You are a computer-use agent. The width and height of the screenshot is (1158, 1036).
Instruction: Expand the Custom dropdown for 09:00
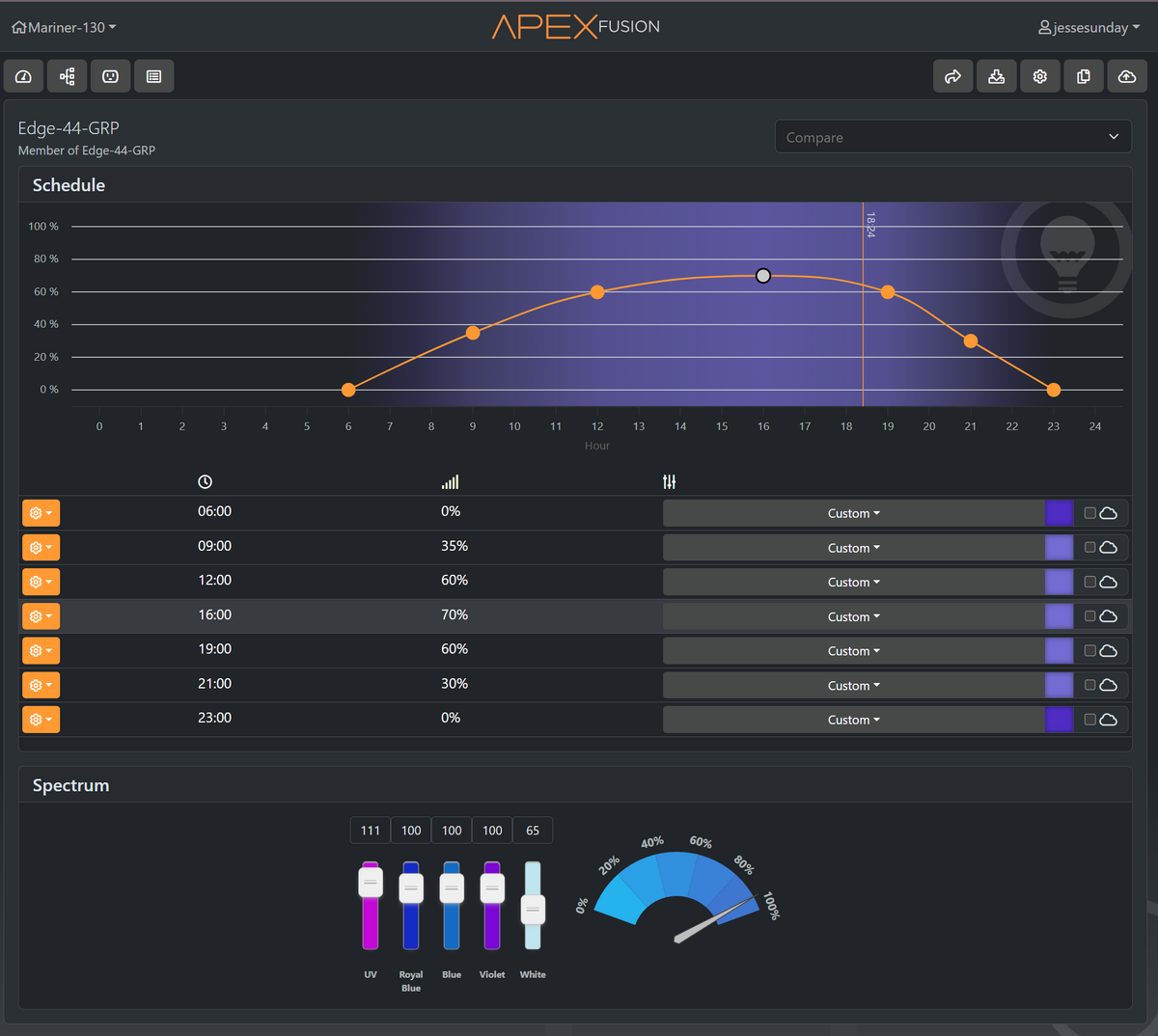[854, 548]
